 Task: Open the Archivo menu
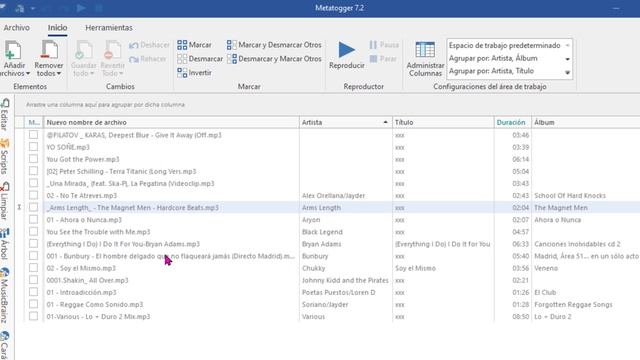16,28
